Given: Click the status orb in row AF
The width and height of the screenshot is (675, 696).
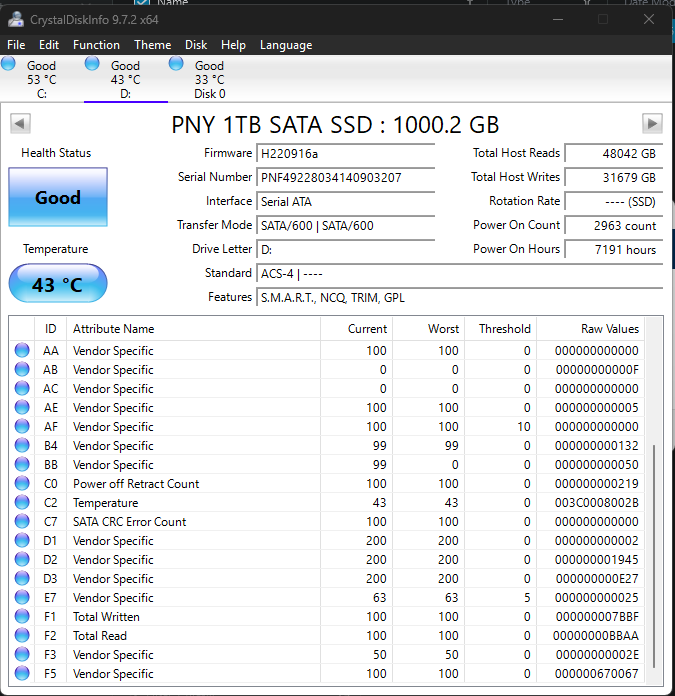Looking at the screenshot, I should coord(22,426).
